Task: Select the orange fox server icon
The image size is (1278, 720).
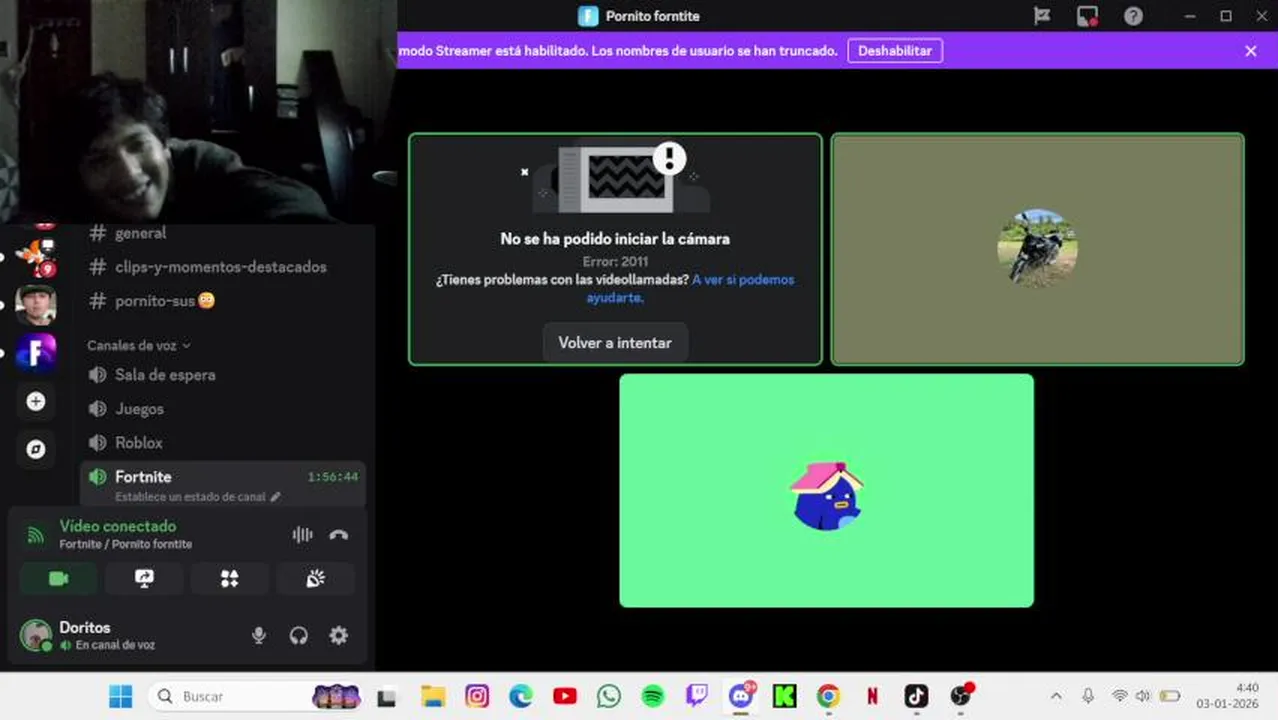Action: pyautogui.click(x=36, y=258)
